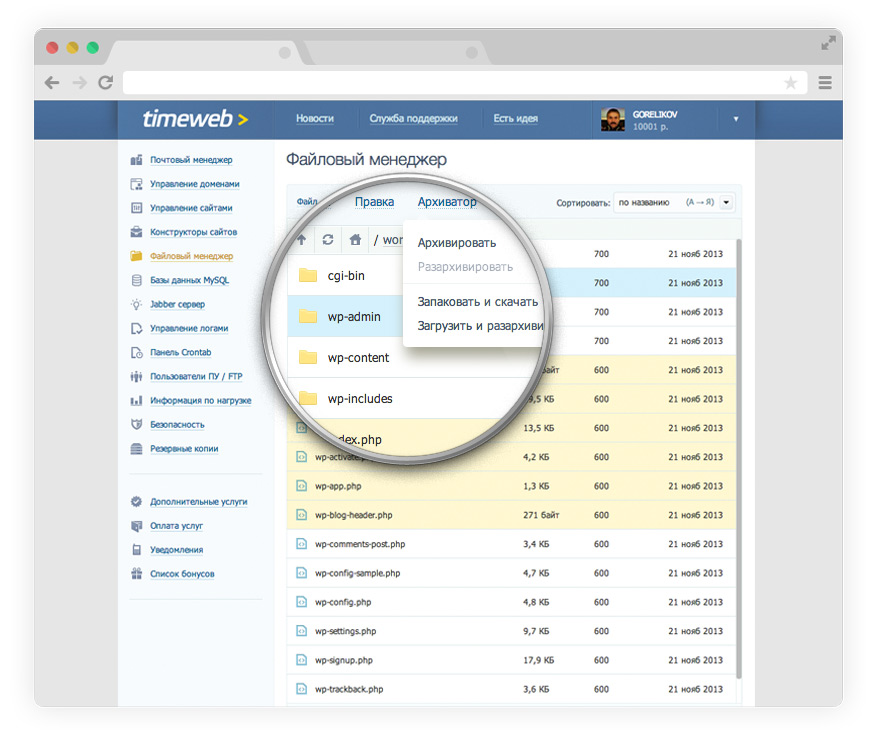870x740 pixels.
Task: Click the Информация по нагрузке chart icon
Action: click(136, 401)
